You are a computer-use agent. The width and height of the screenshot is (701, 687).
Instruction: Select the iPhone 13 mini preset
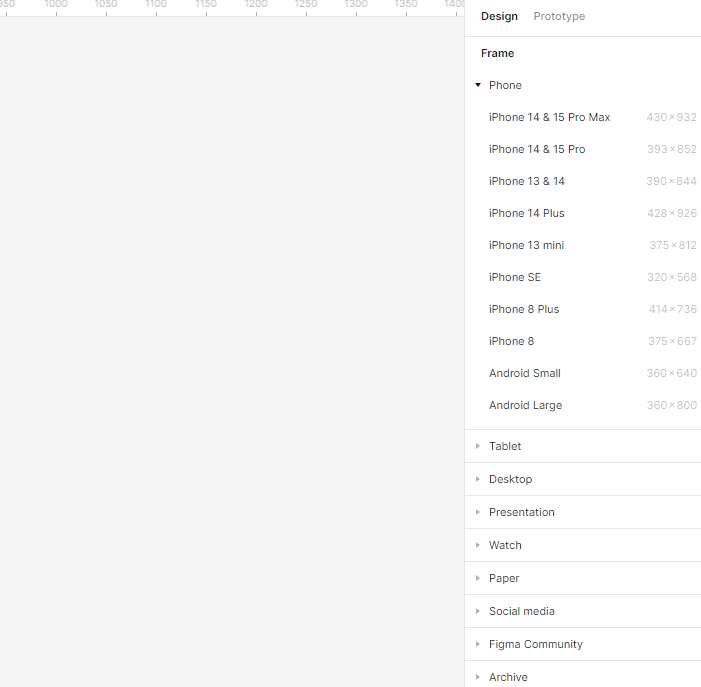pyautogui.click(x=583, y=245)
